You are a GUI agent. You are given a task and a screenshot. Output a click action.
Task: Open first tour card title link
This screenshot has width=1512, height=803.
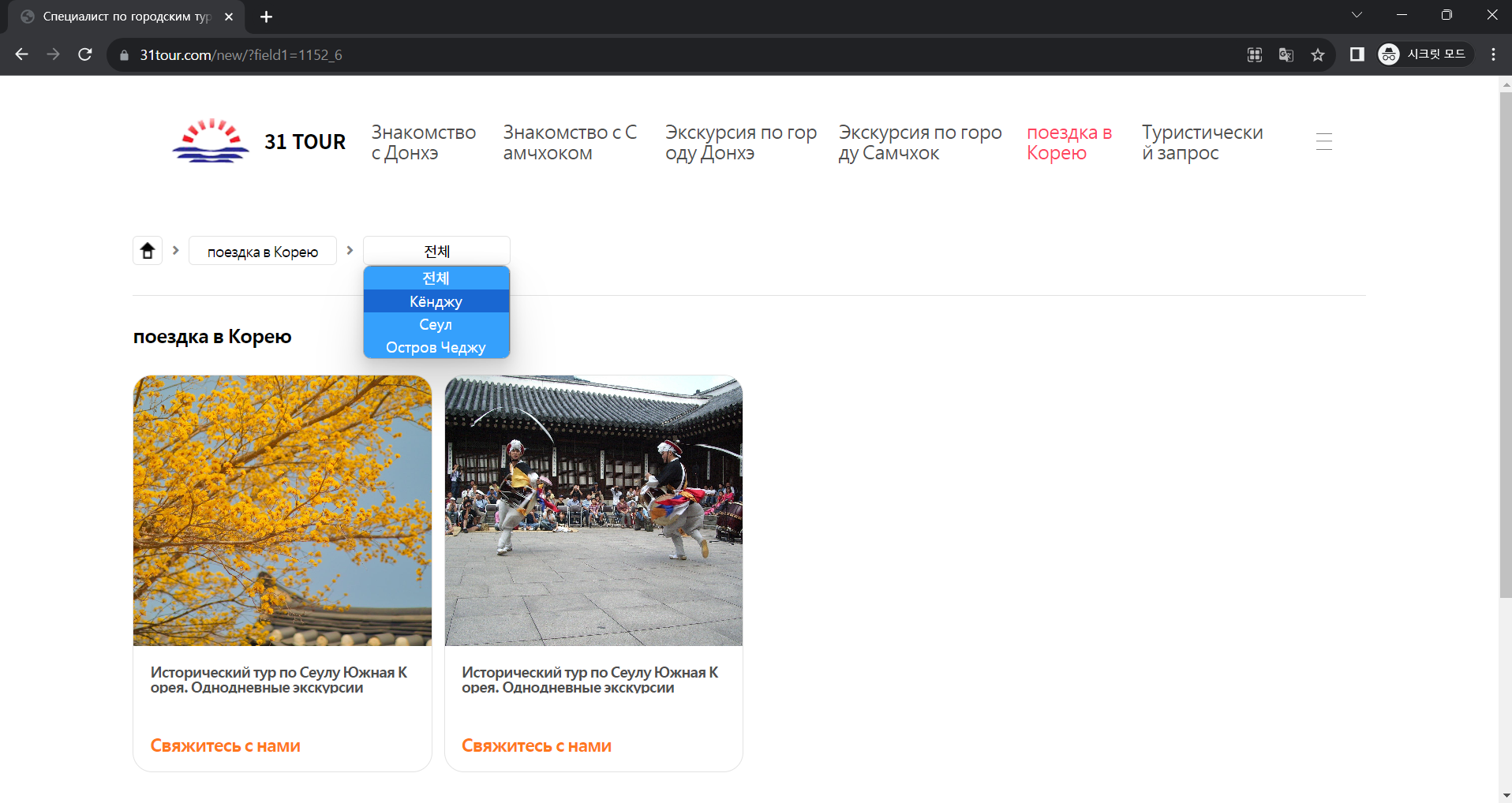[x=279, y=679]
